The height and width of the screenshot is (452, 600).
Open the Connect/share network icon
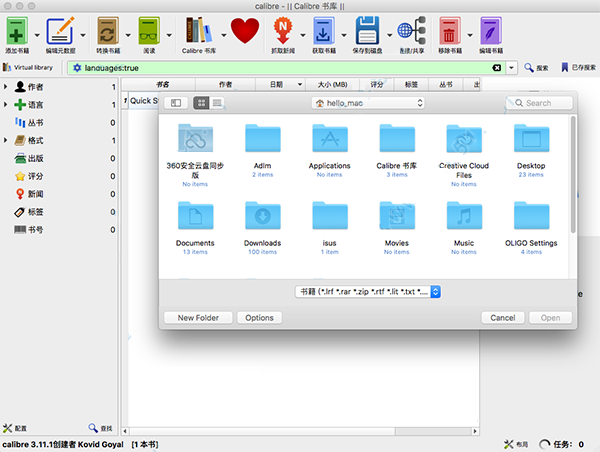coord(412,35)
